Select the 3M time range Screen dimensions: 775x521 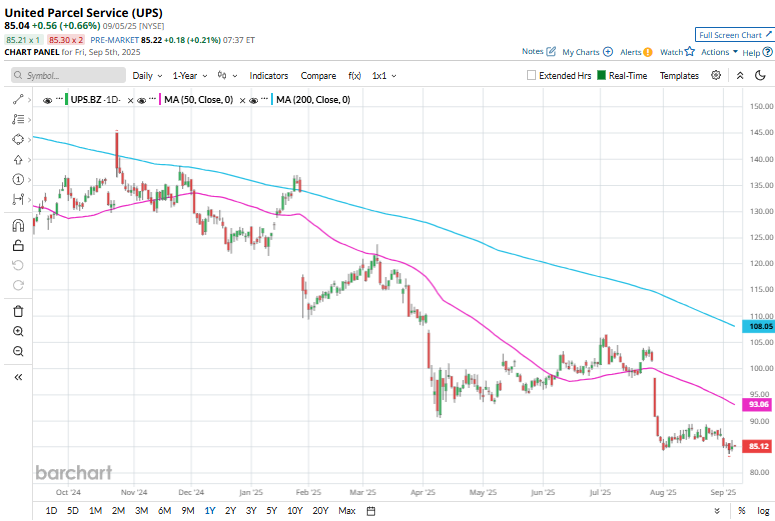click(141, 511)
